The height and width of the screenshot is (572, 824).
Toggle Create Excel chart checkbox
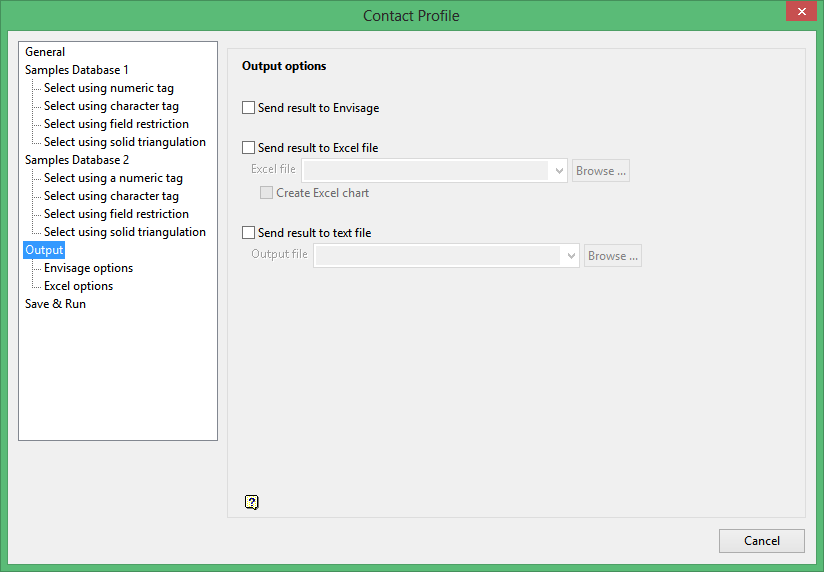(266, 193)
